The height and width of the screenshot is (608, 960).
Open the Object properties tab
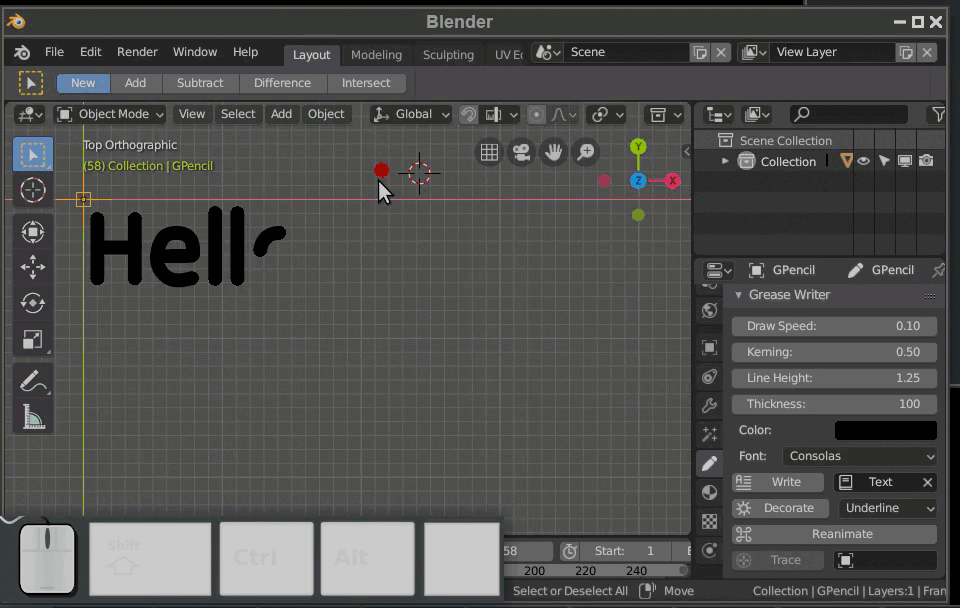[x=709, y=347]
